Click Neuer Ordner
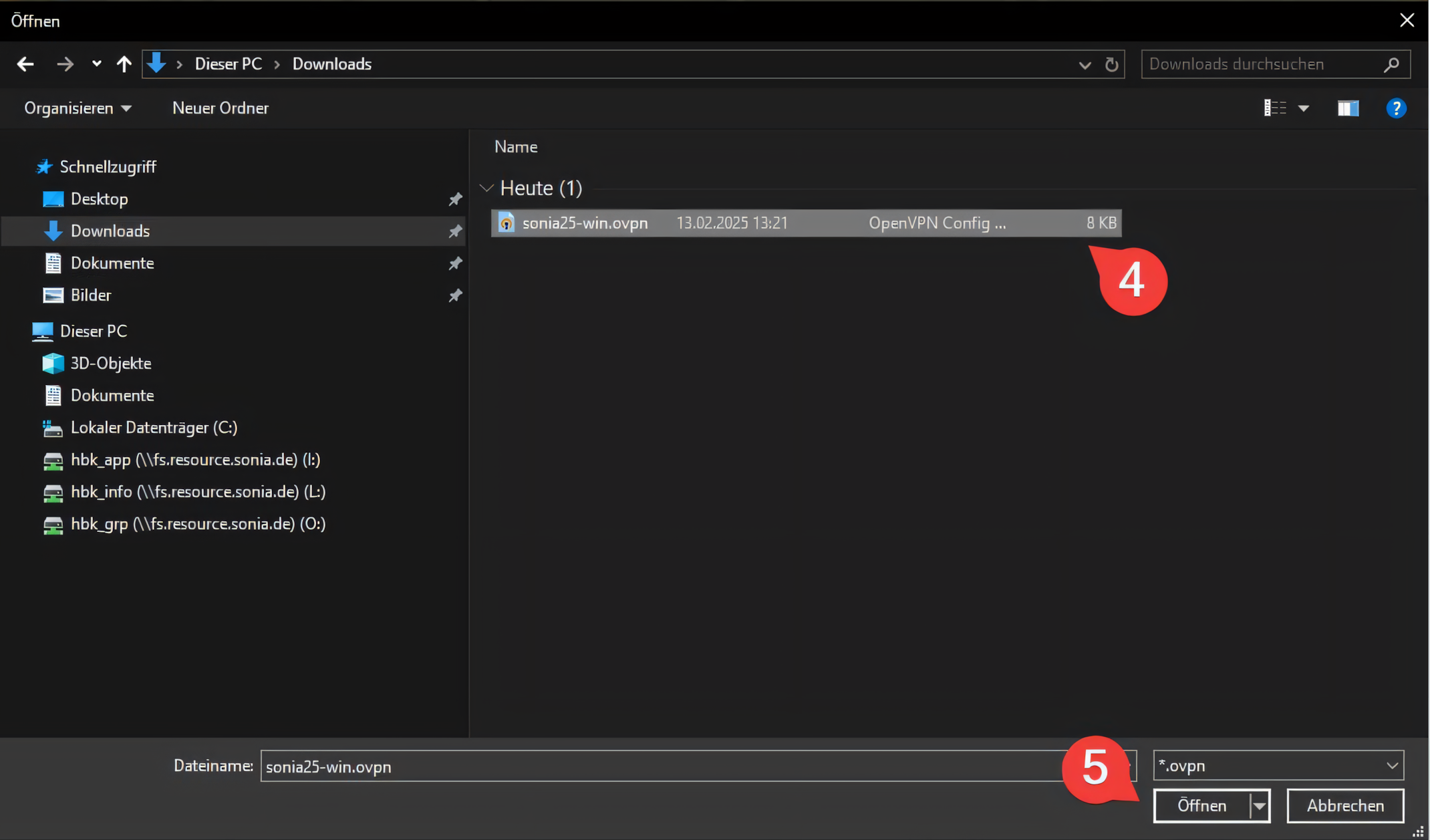 220,108
